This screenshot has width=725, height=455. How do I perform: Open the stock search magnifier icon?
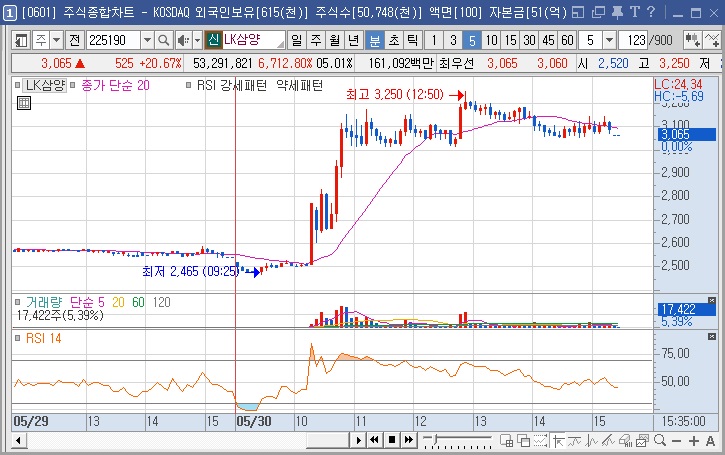[x=163, y=40]
